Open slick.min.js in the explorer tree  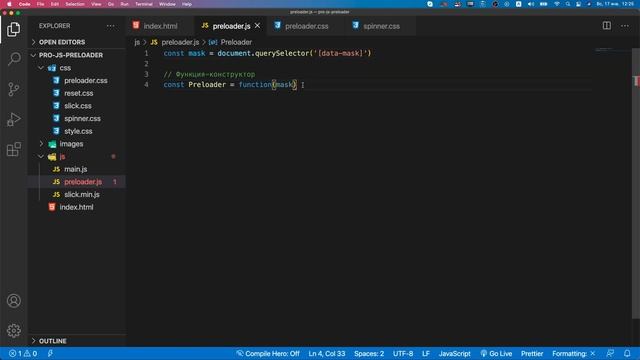(82, 194)
